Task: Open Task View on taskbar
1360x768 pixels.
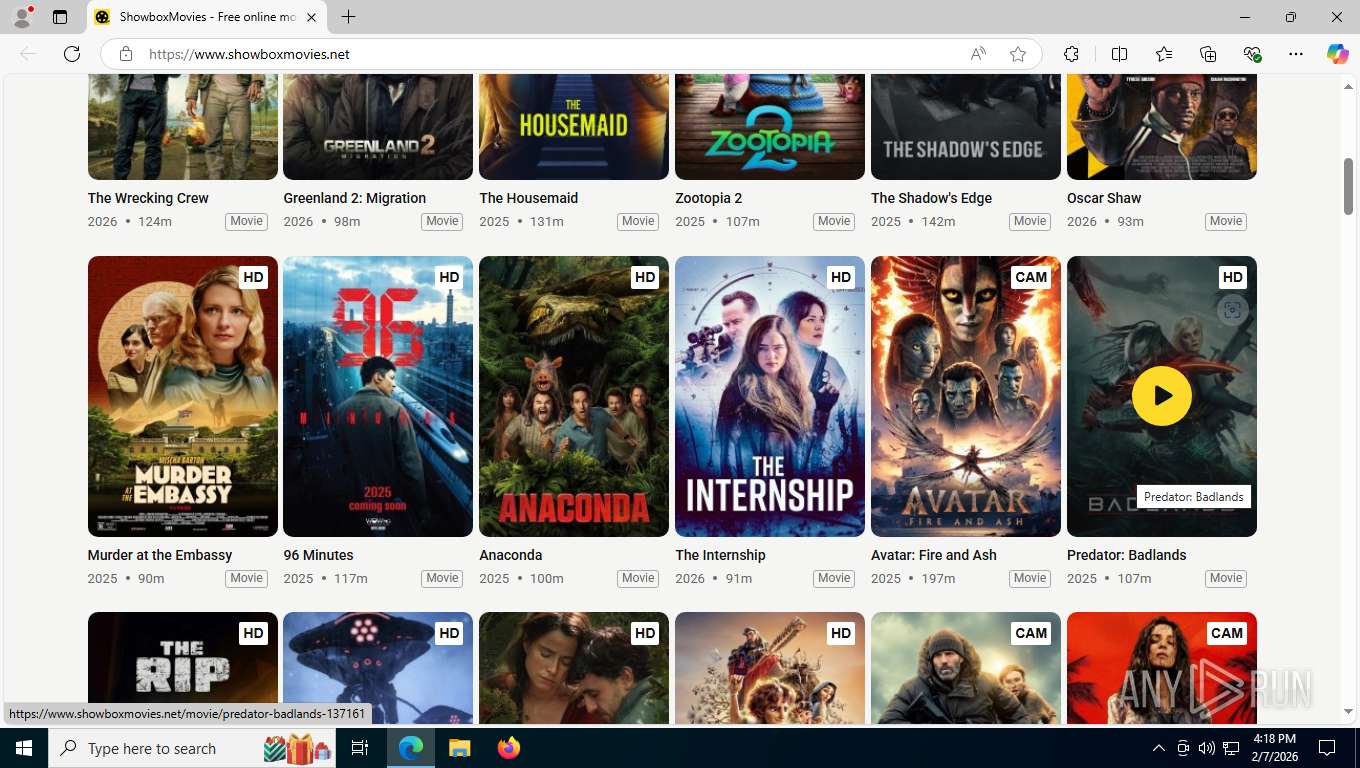Action: 360,748
